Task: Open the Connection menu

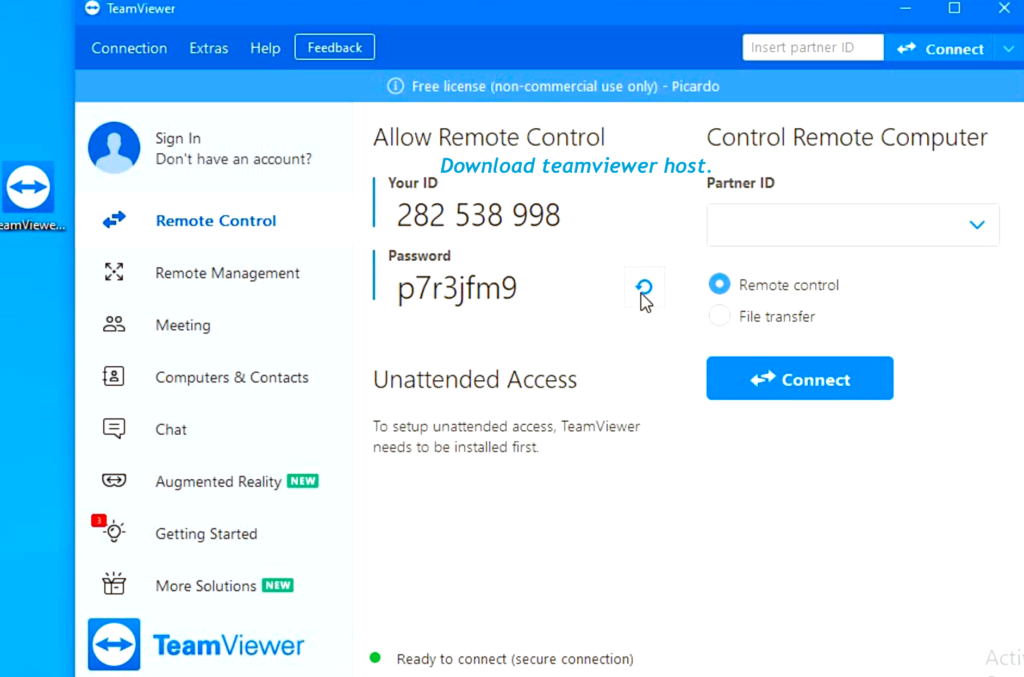Action: click(x=129, y=48)
